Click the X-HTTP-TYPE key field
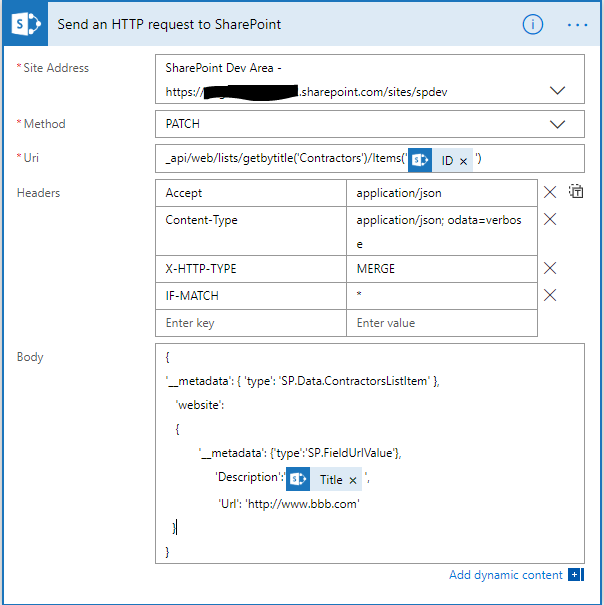 point(251,269)
